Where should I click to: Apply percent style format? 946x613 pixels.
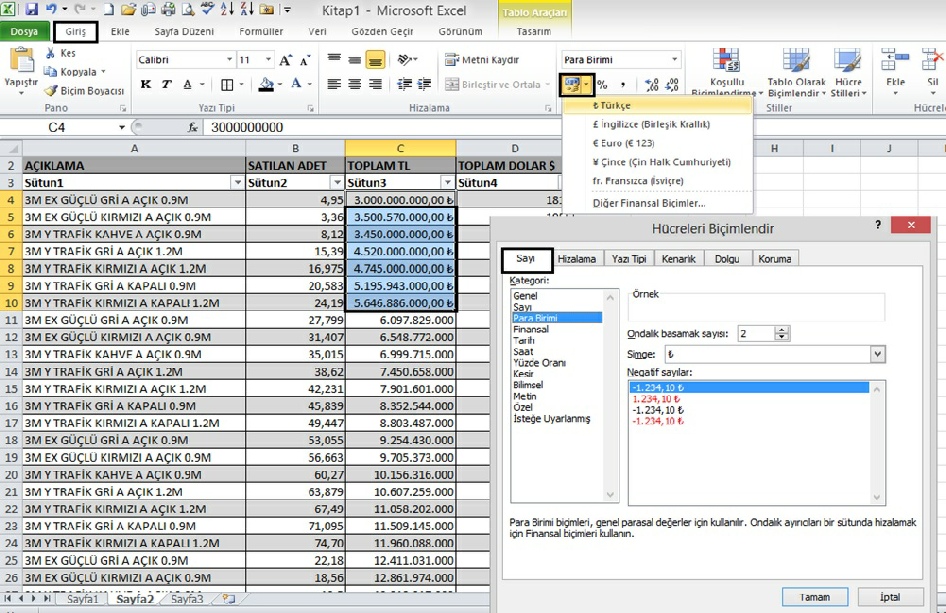[x=602, y=84]
